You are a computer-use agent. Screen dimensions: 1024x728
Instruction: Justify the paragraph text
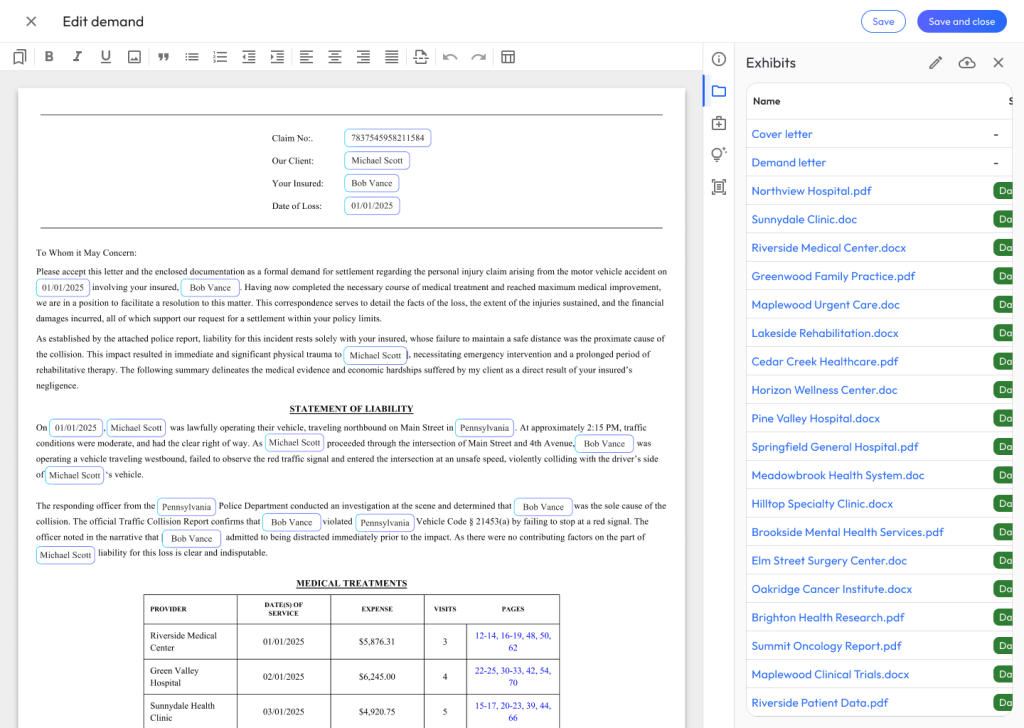(392, 57)
